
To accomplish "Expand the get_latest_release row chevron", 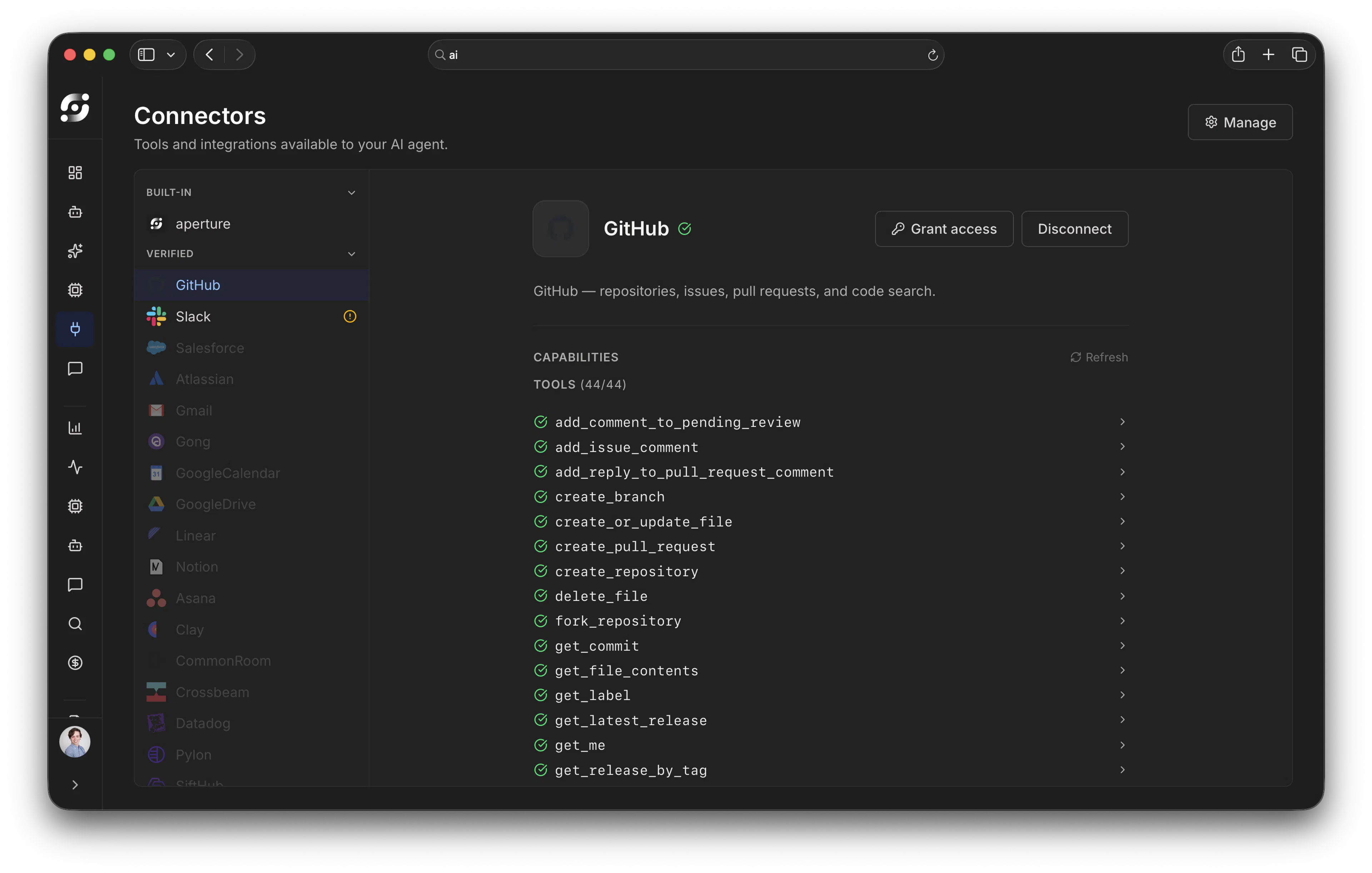I will point(1123,720).
